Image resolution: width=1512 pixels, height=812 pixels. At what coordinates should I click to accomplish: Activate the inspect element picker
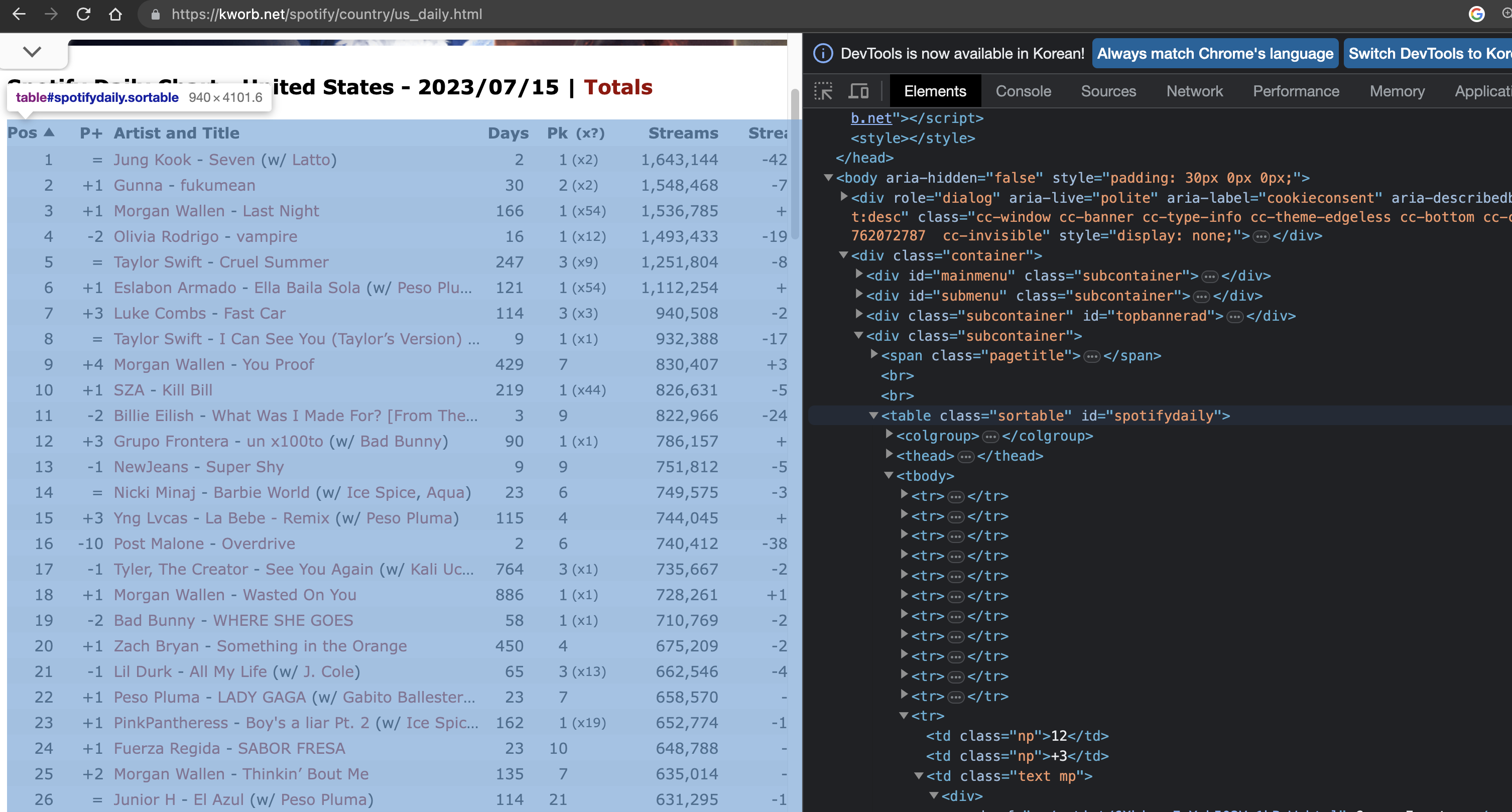tap(823, 91)
